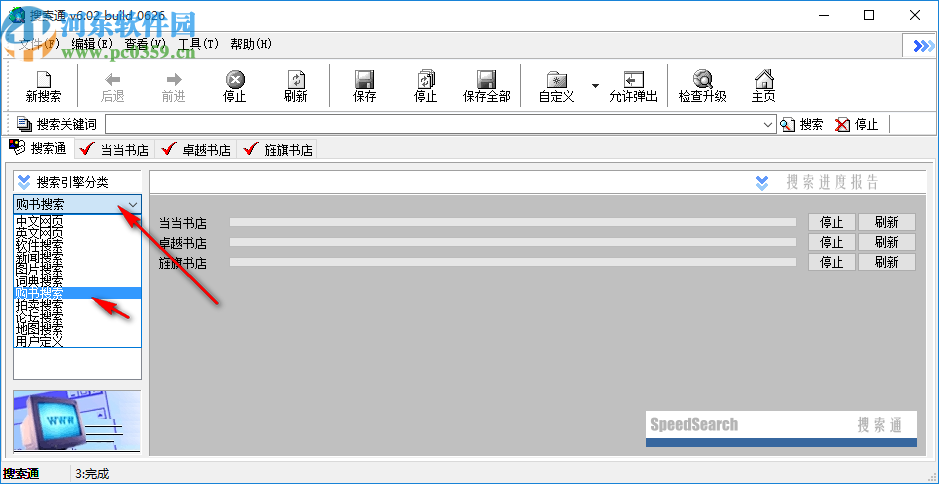Screen dimensions: 939x484
Task: Click the 搜索 button beside keyword field
Action: pos(802,125)
